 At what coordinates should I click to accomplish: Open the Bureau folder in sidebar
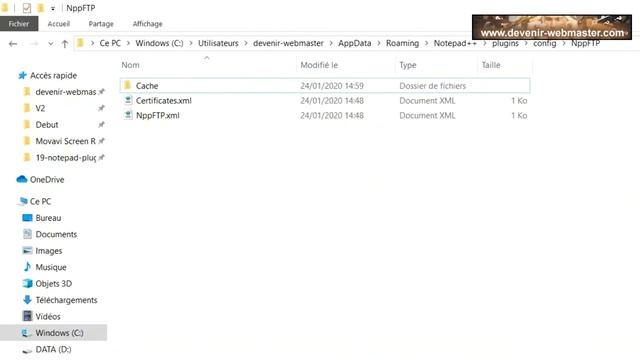pos(48,218)
